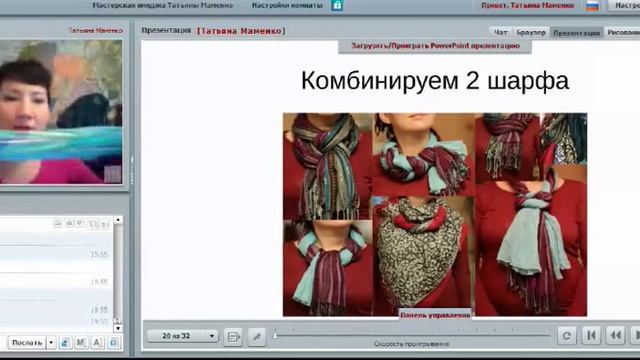Click the scarves collage on the slide
Image resolution: width=640 pixels, height=360 pixels.
[x=435, y=215]
